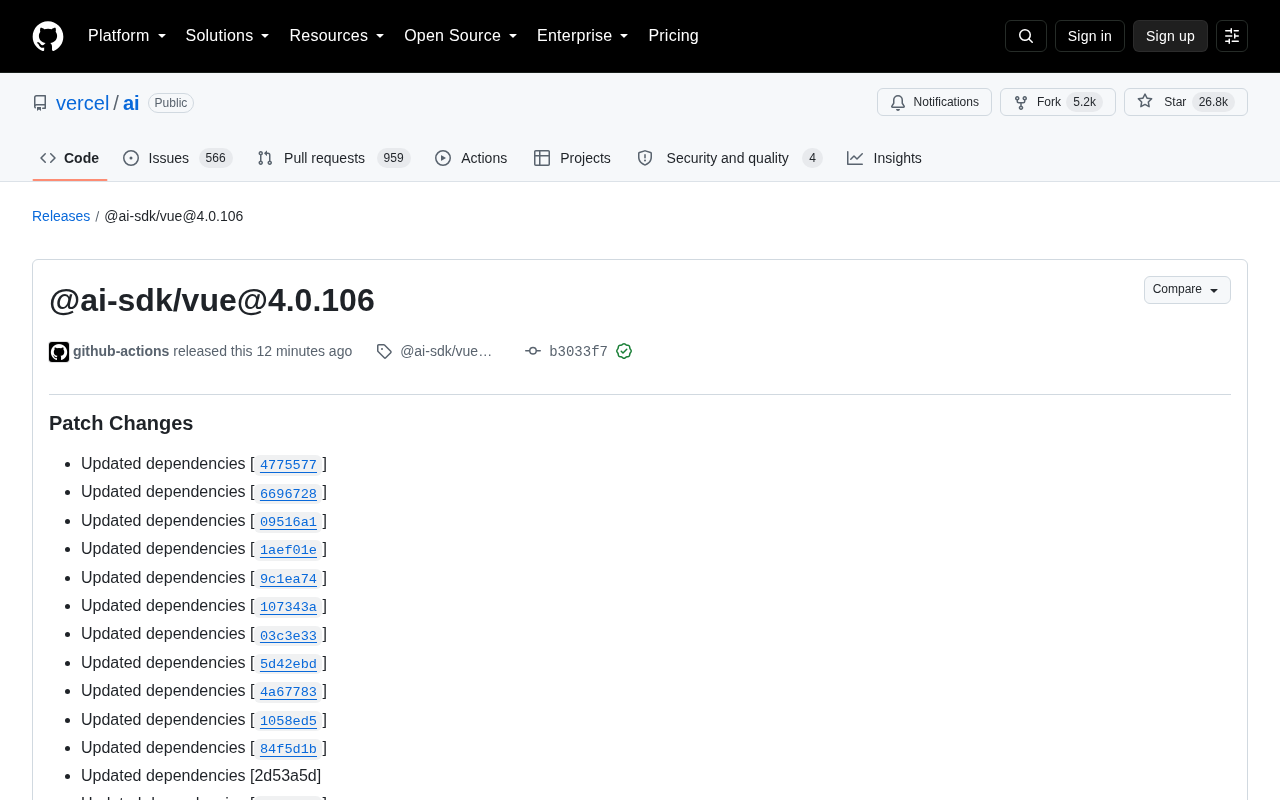
Task: Expand the Open Source menu
Action: coord(461,36)
